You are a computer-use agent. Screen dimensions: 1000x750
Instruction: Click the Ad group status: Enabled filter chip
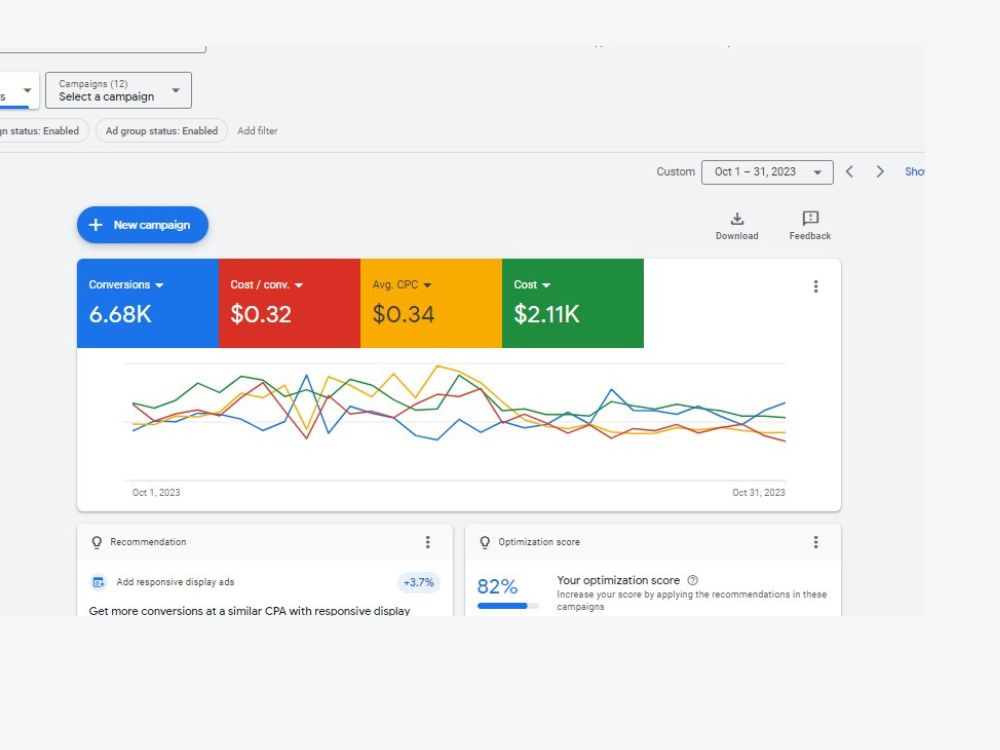pos(161,131)
